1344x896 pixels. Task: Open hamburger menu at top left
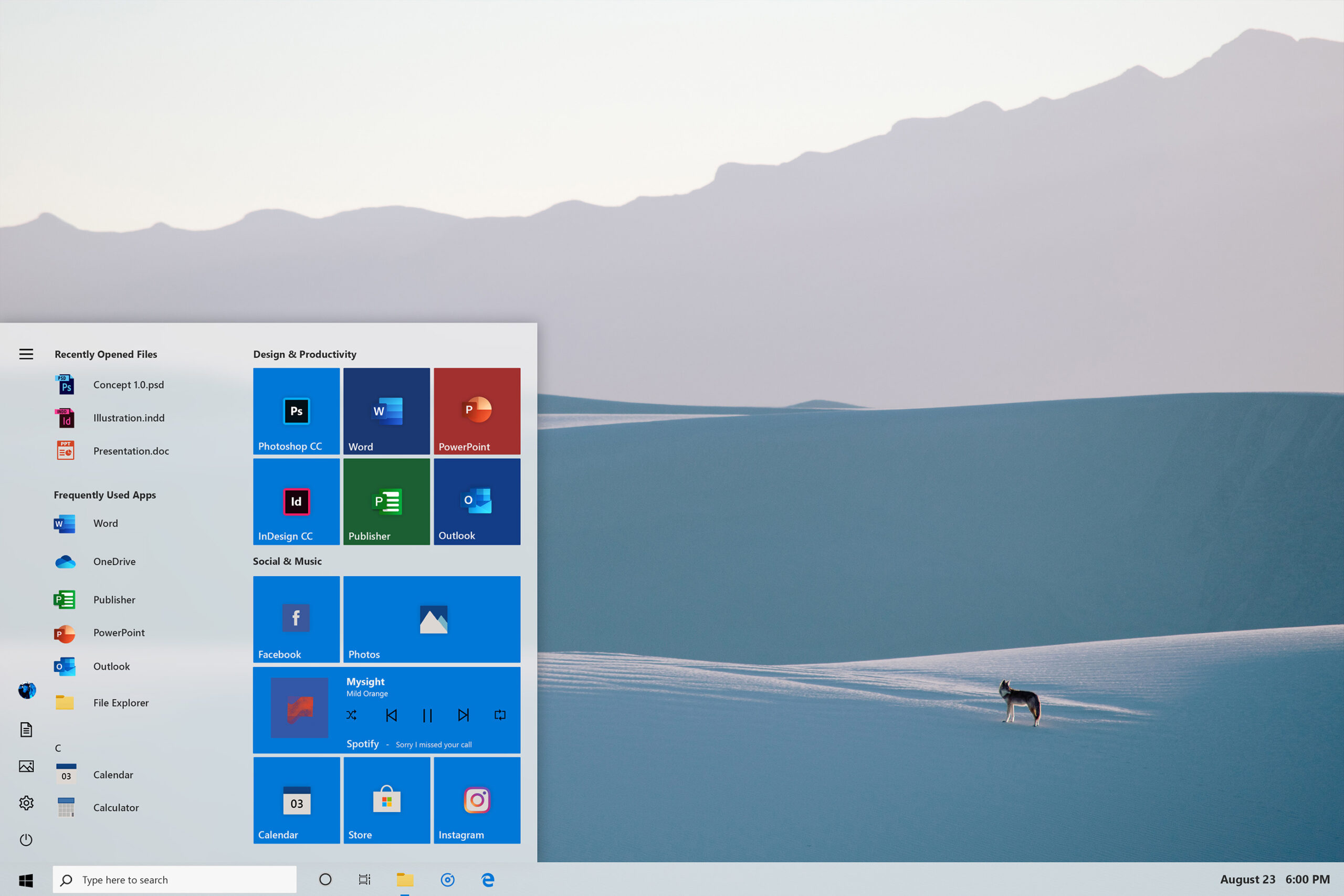click(26, 354)
